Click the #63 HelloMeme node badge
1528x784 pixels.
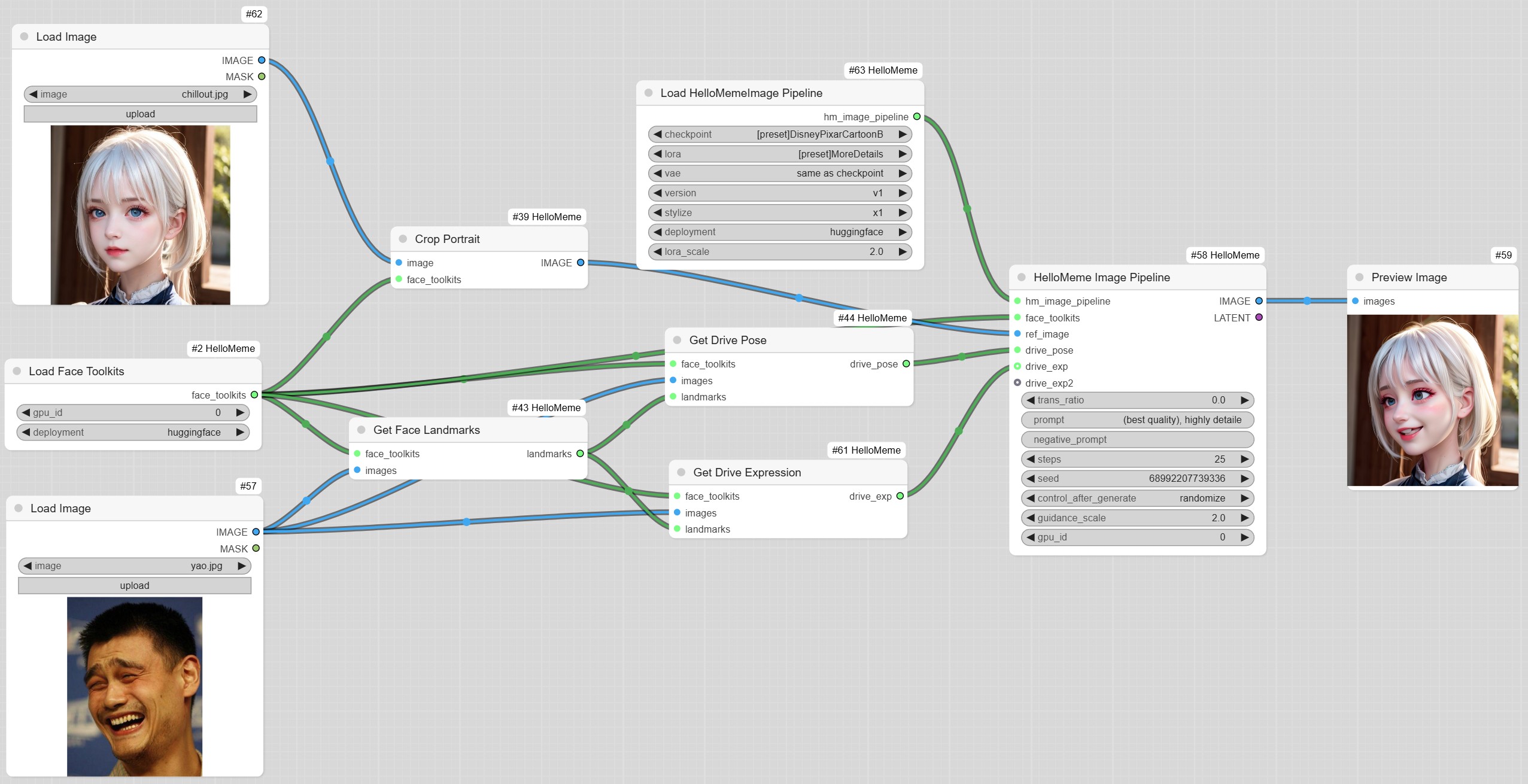pos(883,70)
